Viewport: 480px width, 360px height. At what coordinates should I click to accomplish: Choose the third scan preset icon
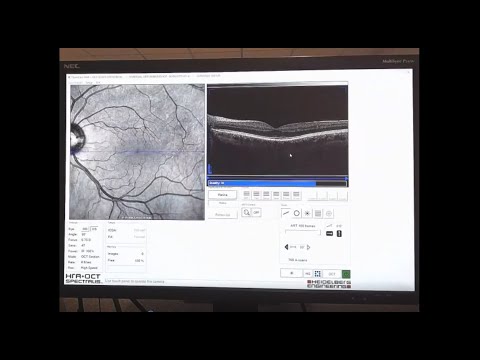click(x=266, y=195)
